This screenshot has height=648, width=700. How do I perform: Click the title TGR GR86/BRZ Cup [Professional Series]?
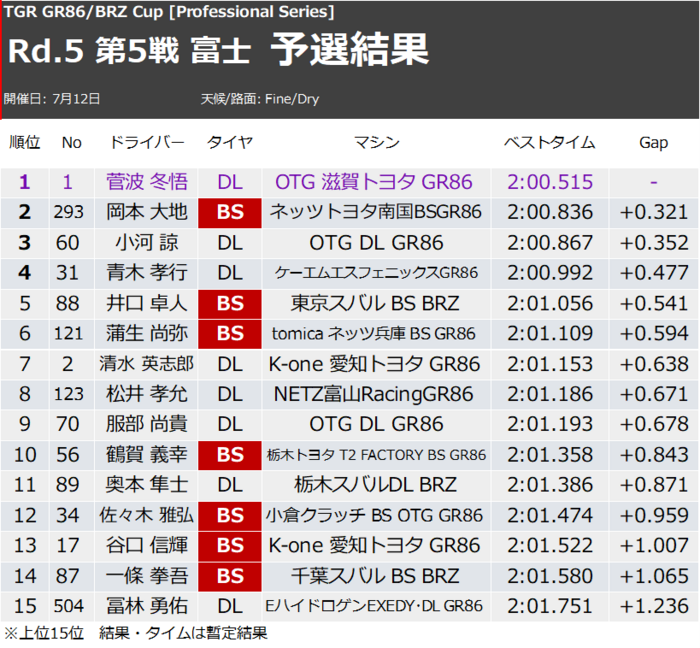click(169, 12)
